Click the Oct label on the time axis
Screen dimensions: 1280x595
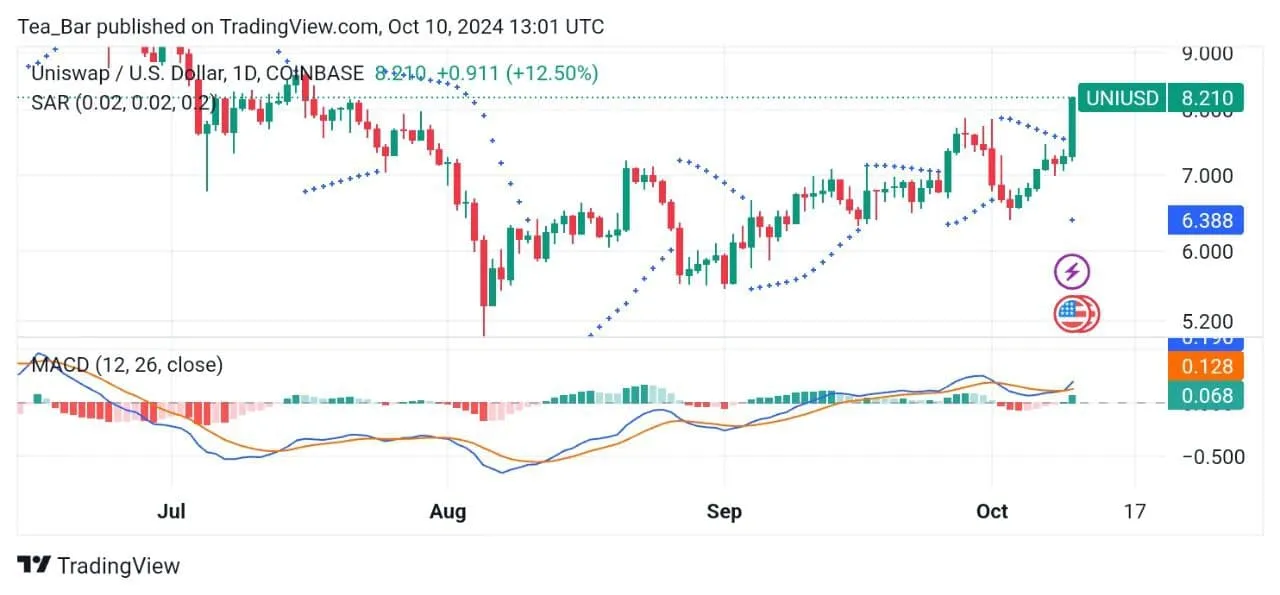coord(992,511)
